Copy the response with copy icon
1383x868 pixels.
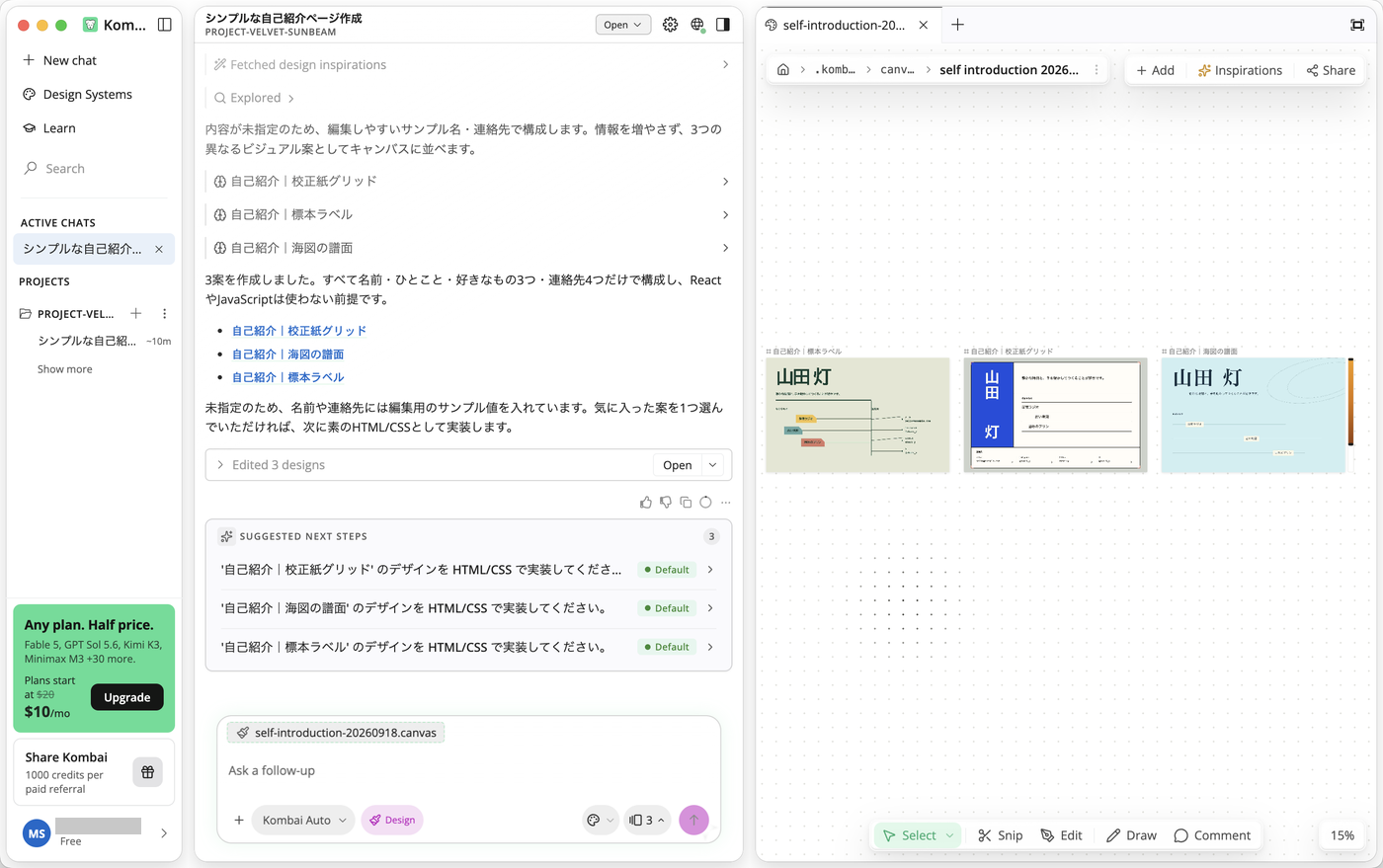coord(686,503)
